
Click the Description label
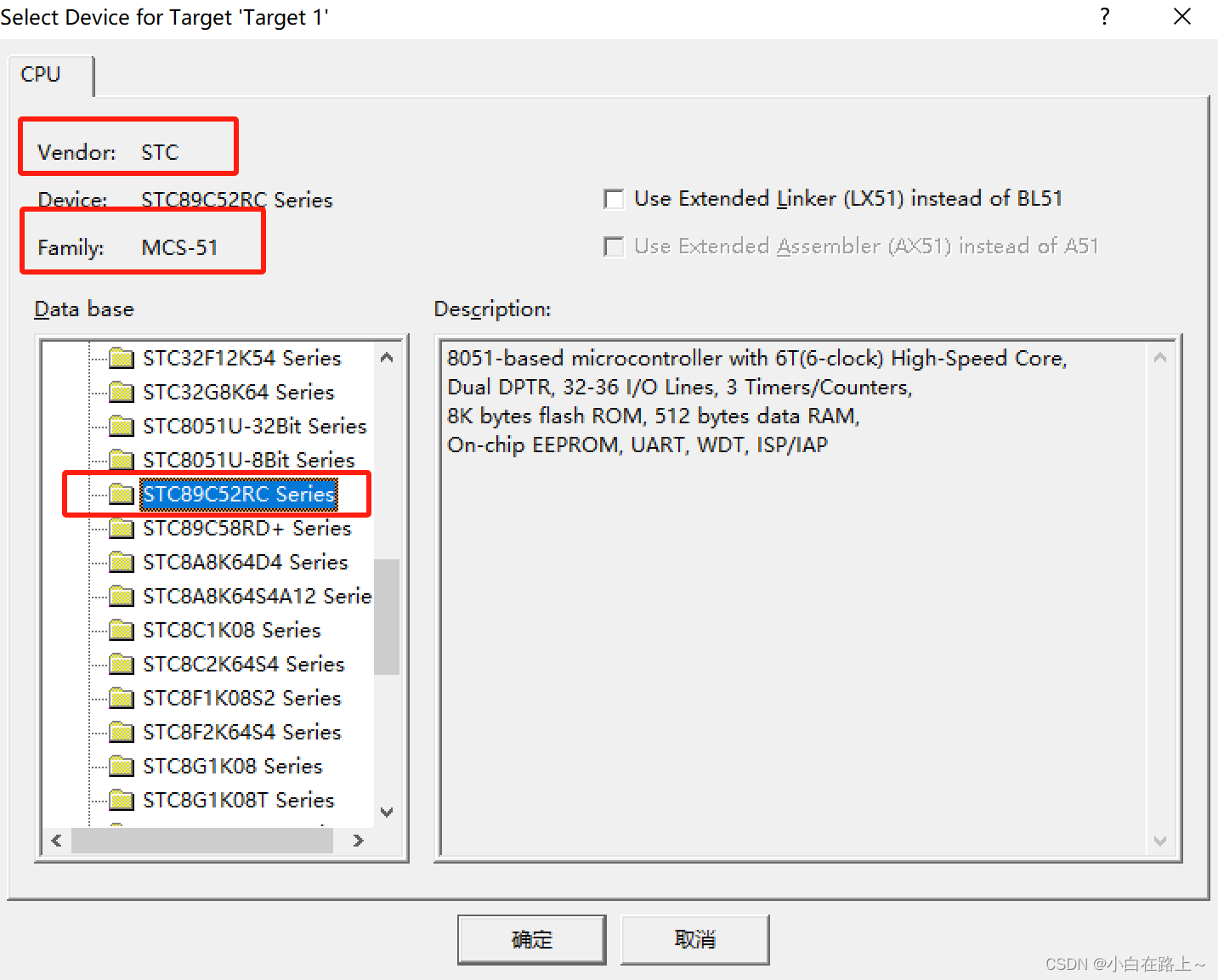coord(492,309)
